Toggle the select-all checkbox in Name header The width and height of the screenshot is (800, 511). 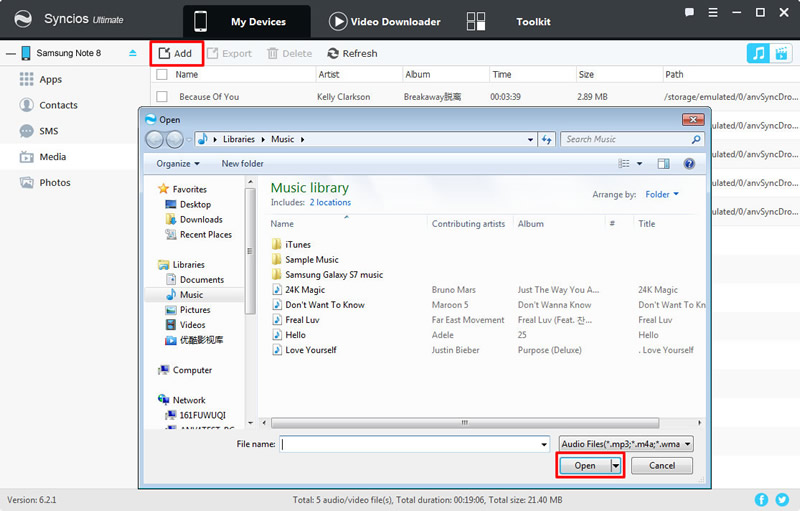(162, 74)
